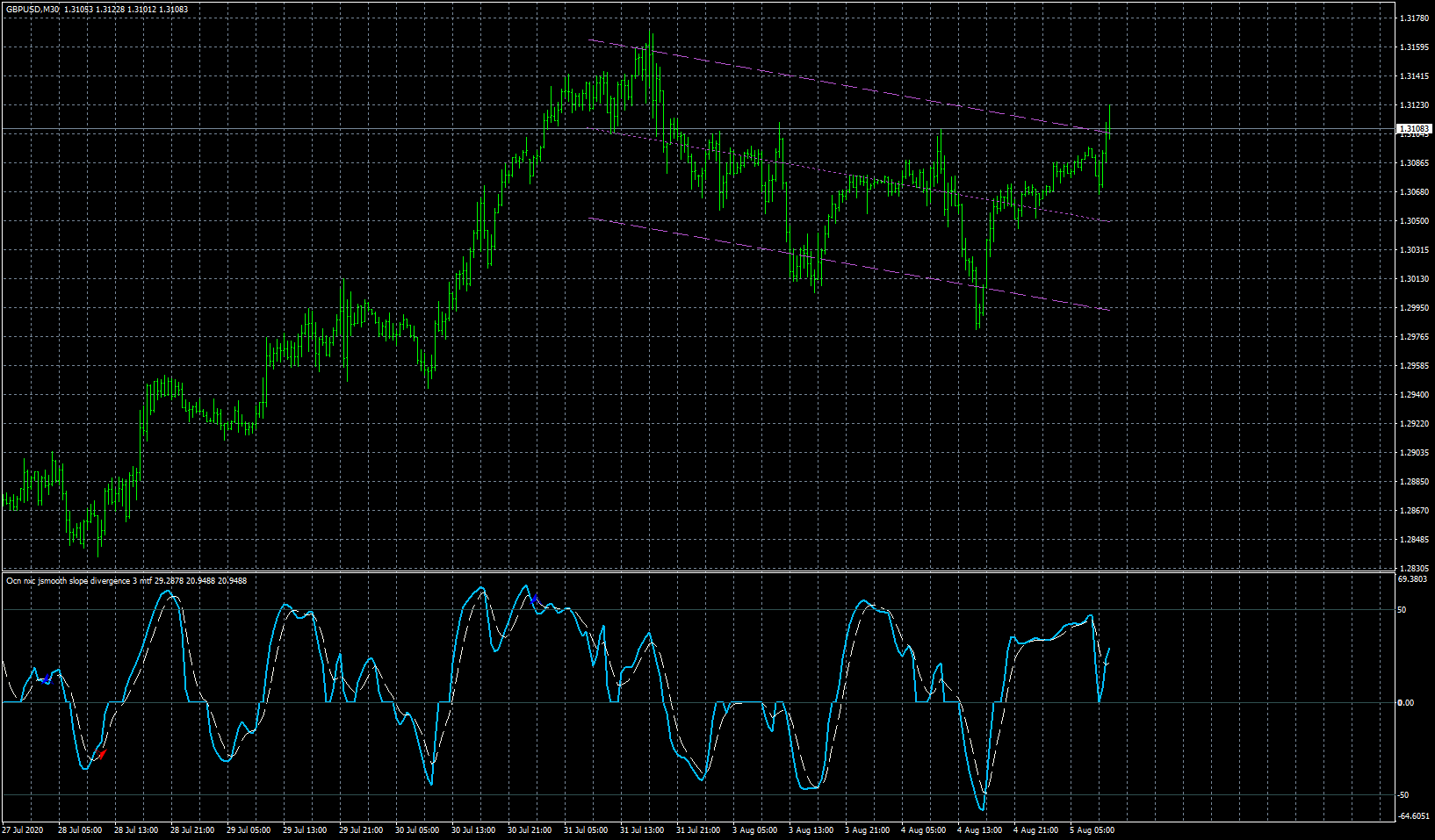Click time axis label 4 Aug 13:00

click(x=980, y=830)
